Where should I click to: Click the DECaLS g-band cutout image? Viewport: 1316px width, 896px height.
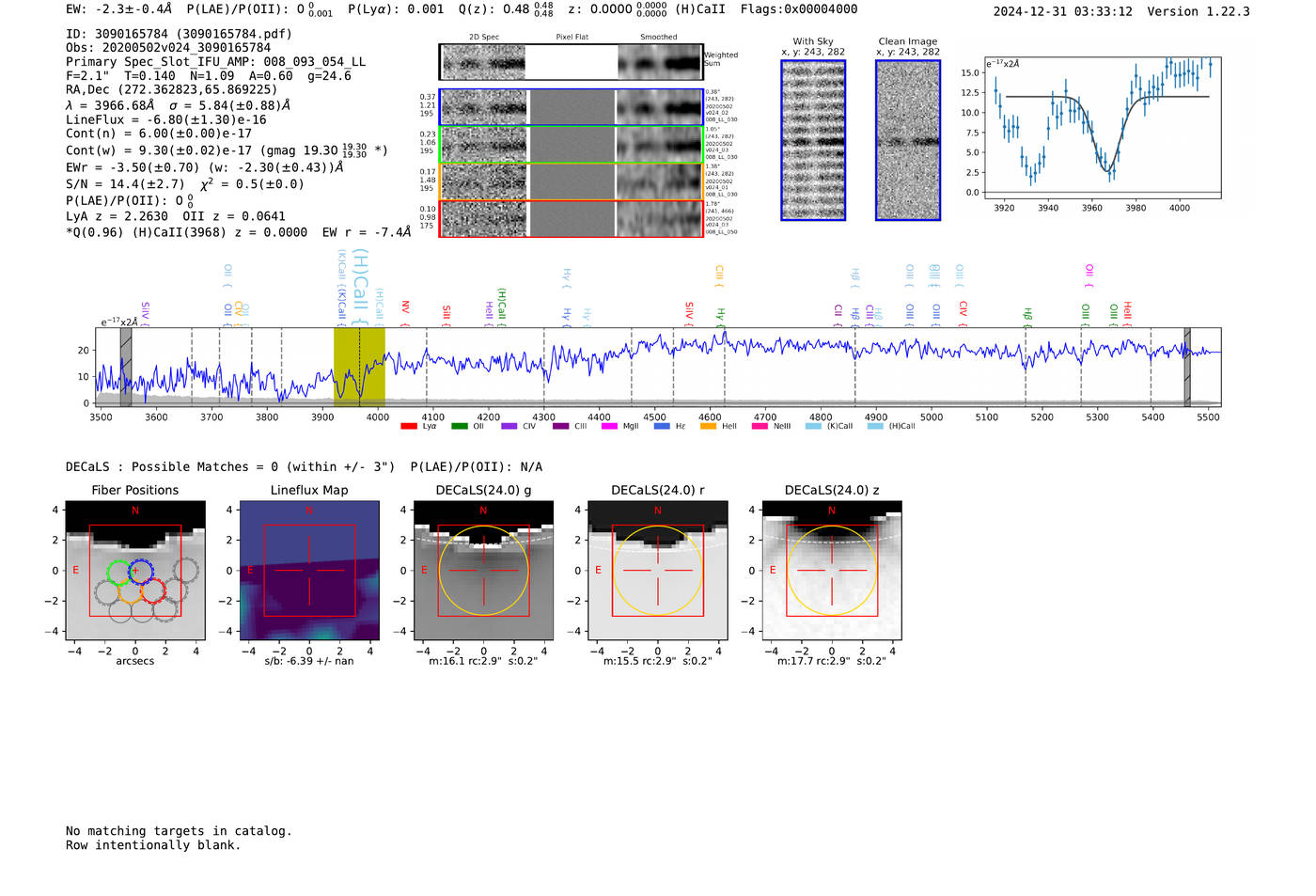(483, 571)
